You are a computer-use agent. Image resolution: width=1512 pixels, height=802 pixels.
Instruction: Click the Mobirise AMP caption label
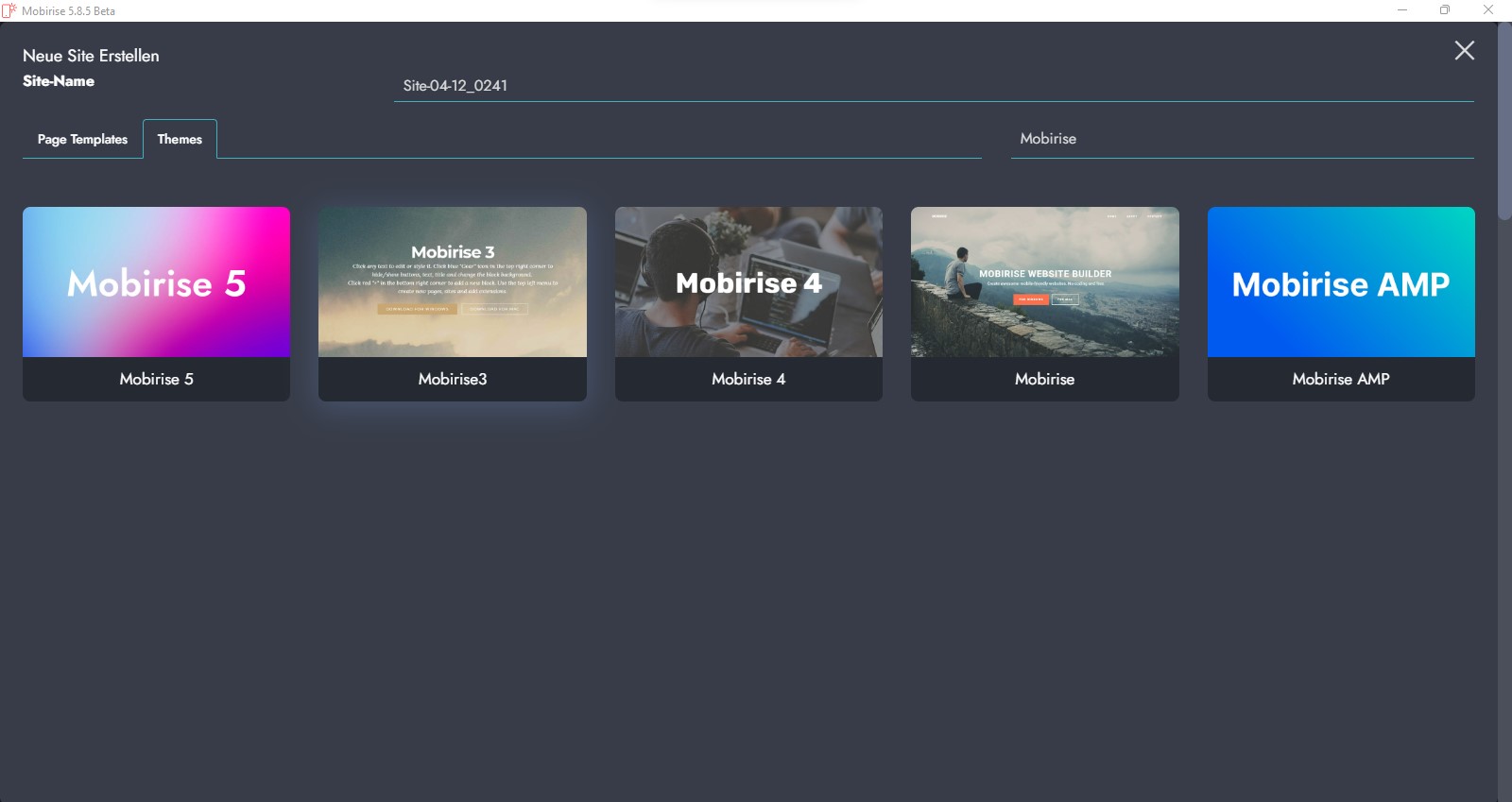coord(1341,379)
